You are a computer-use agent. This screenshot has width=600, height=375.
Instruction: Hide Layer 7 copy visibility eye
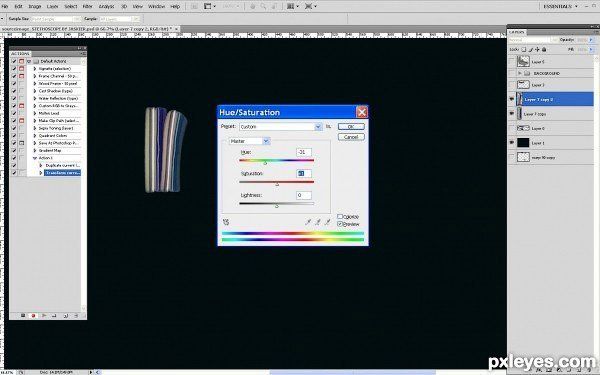coord(512,114)
